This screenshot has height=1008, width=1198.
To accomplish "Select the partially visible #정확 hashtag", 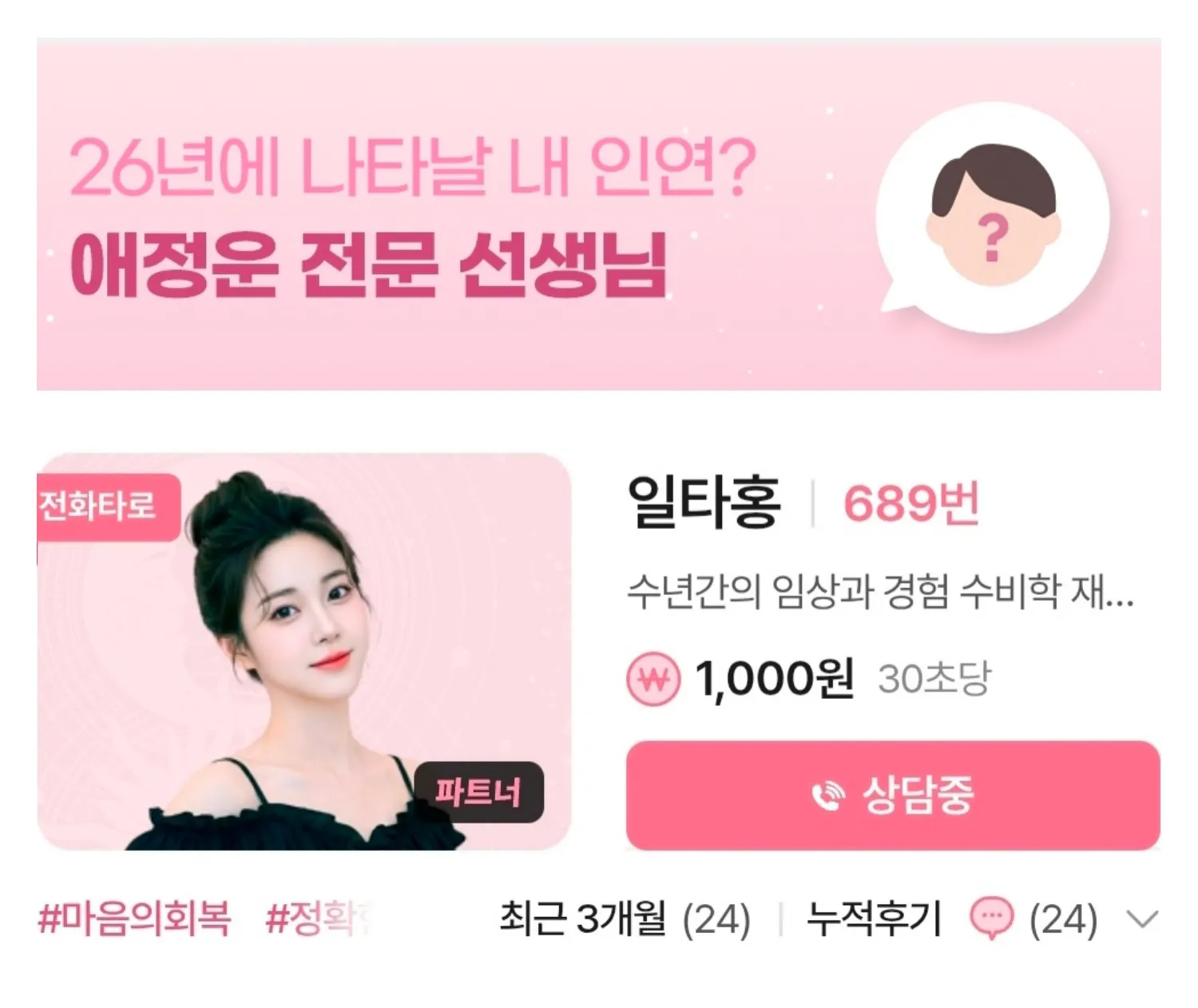I will 319,919.
